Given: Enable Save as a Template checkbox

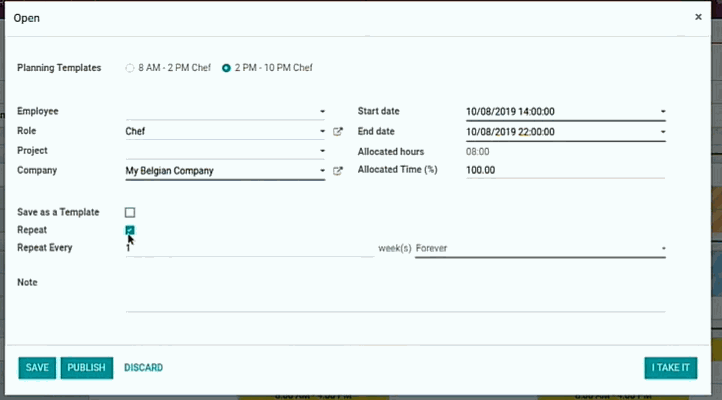Looking at the screenshot, I should (130, 212).
